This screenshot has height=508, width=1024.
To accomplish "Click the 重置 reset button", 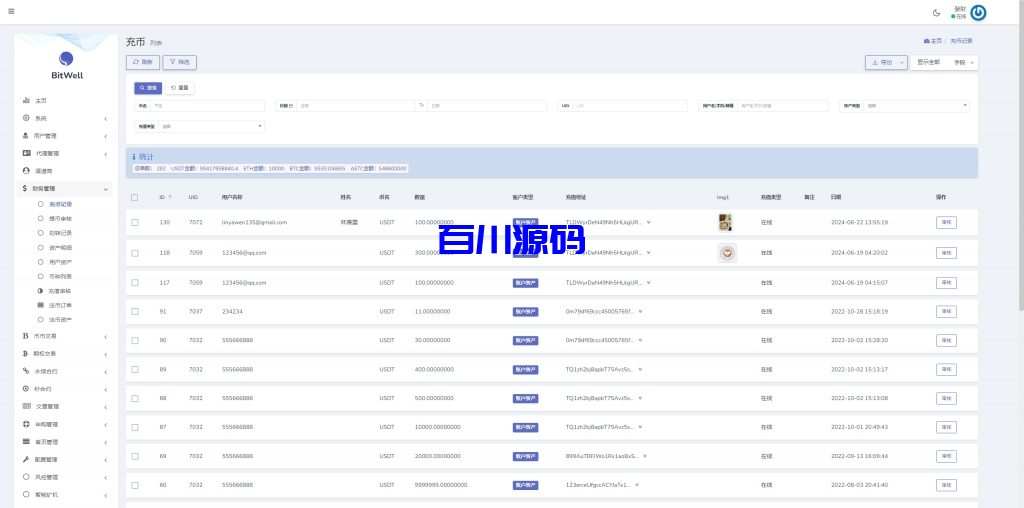I will [180, 87].
